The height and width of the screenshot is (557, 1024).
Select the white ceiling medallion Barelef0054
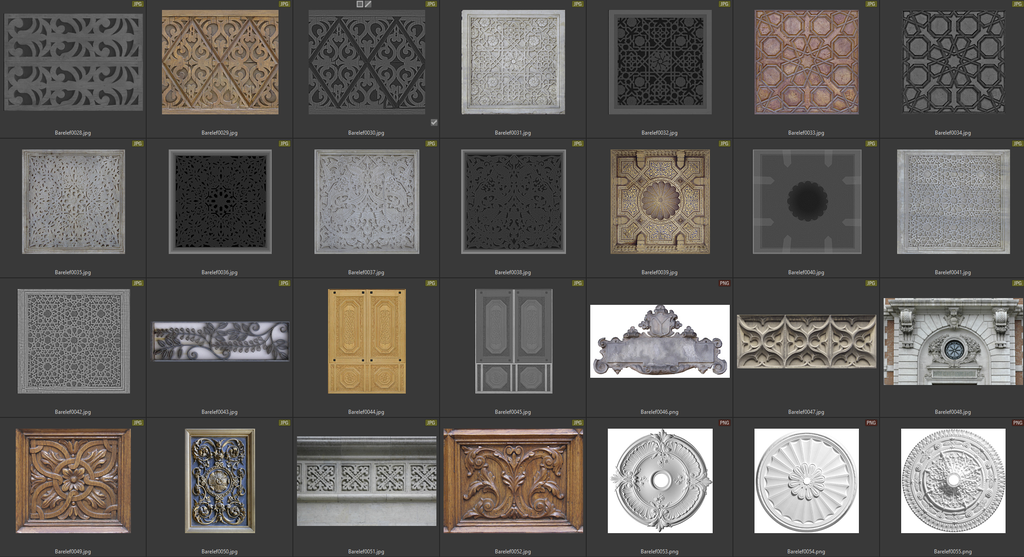(x=806, y=480)
